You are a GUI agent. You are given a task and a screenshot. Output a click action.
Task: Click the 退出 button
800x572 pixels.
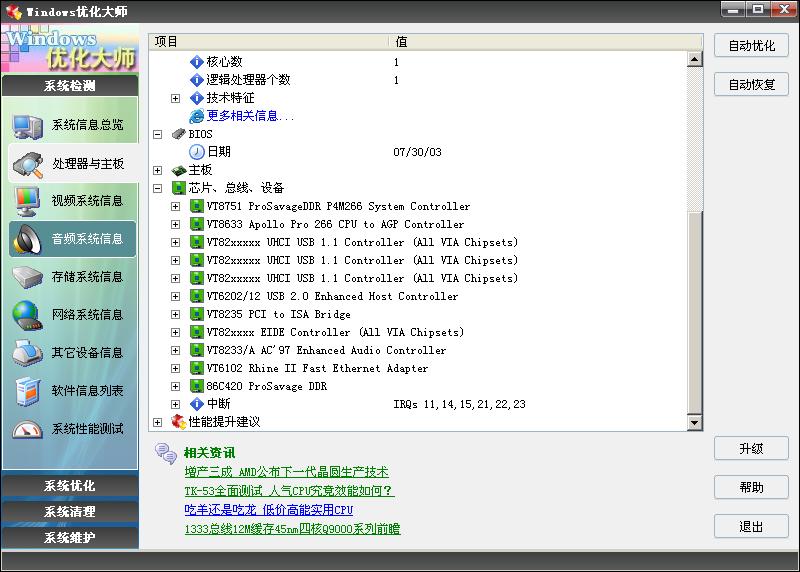pyautogui.click(x=752, y=526)
